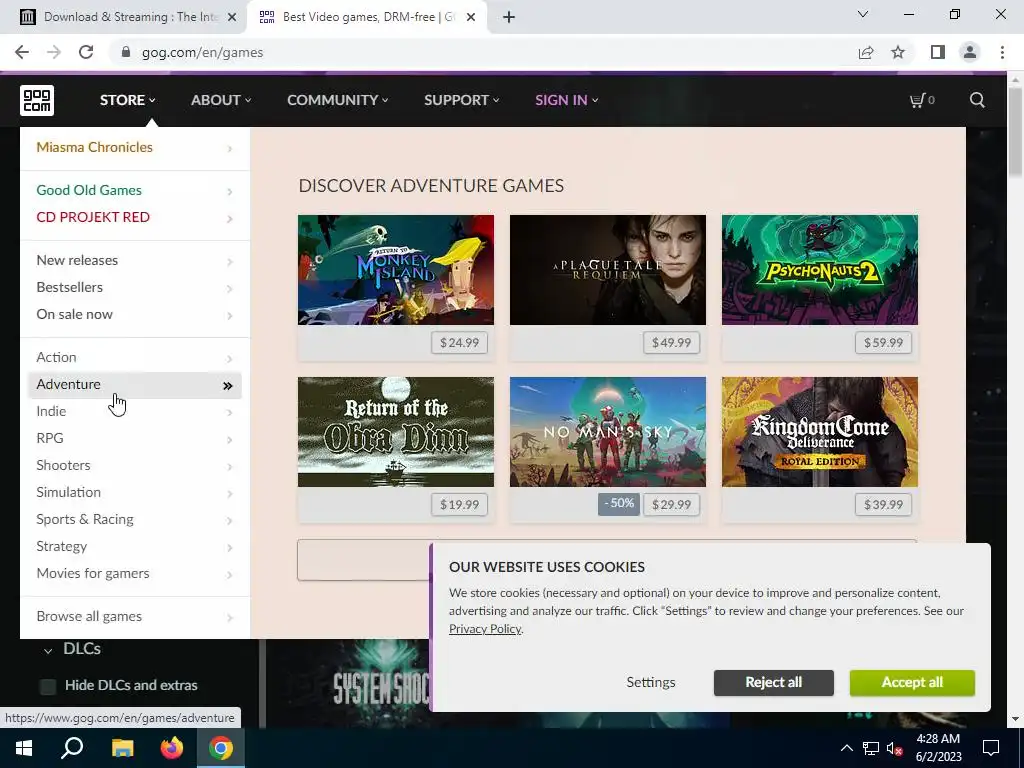Click the $24.99 Monkey Island price
Screen dimensions: 1024x768
[459, 343]
